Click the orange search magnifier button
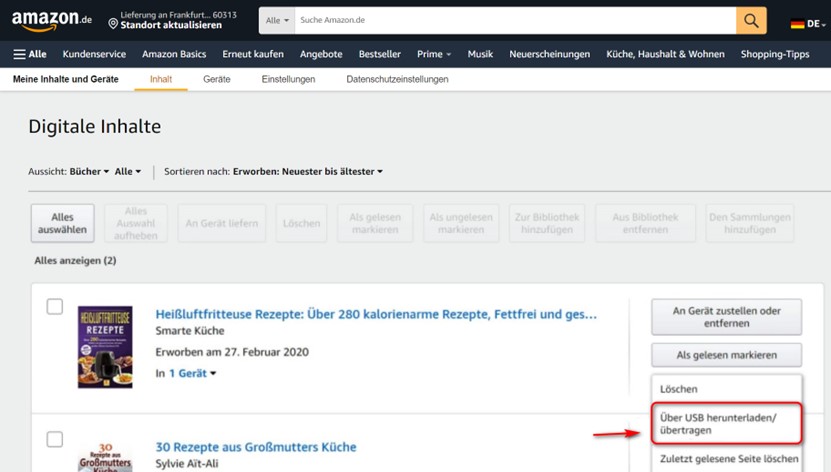This screenshot has width=831, height=472. click(x=751, y=21)
